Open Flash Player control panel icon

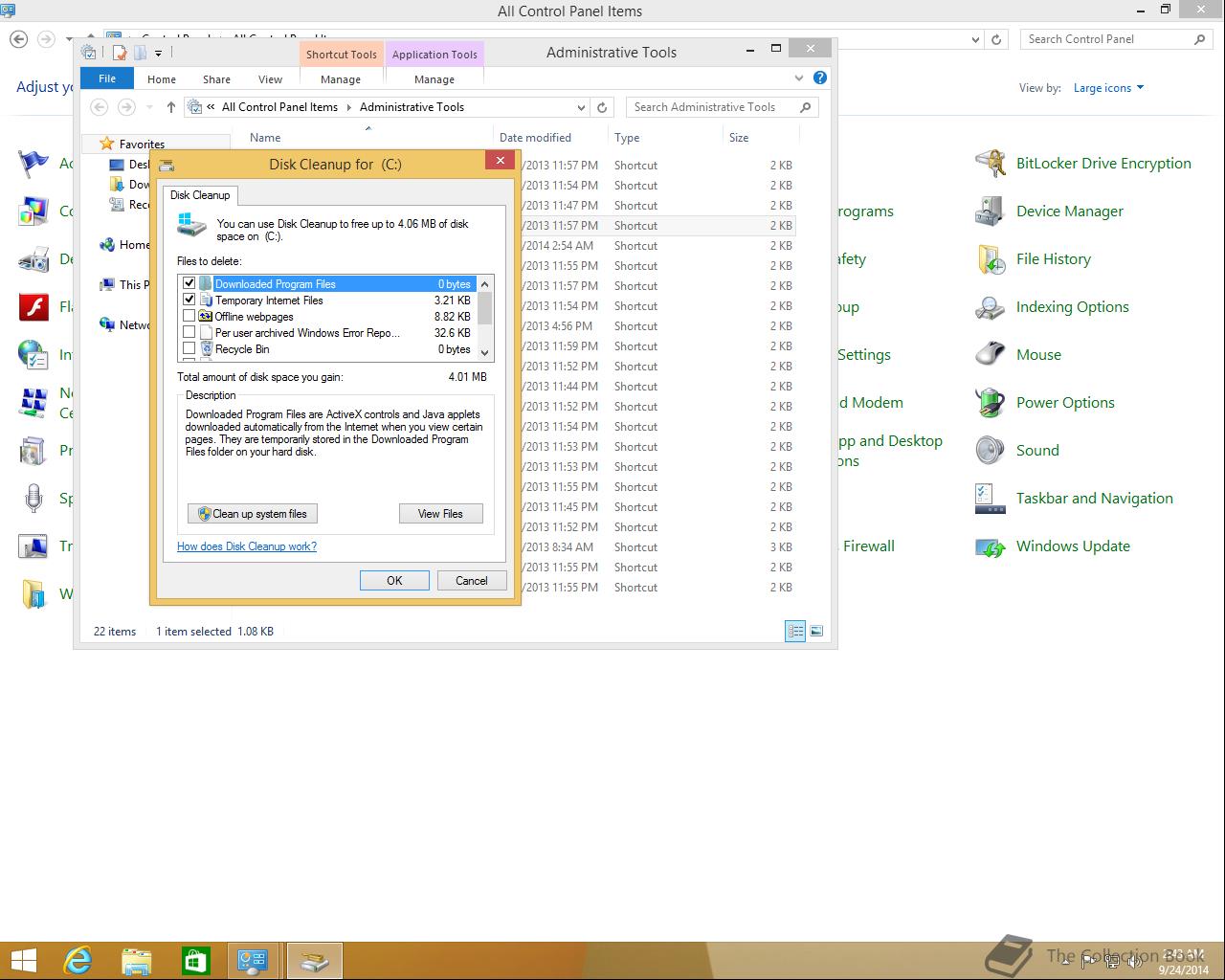(33, 307)
